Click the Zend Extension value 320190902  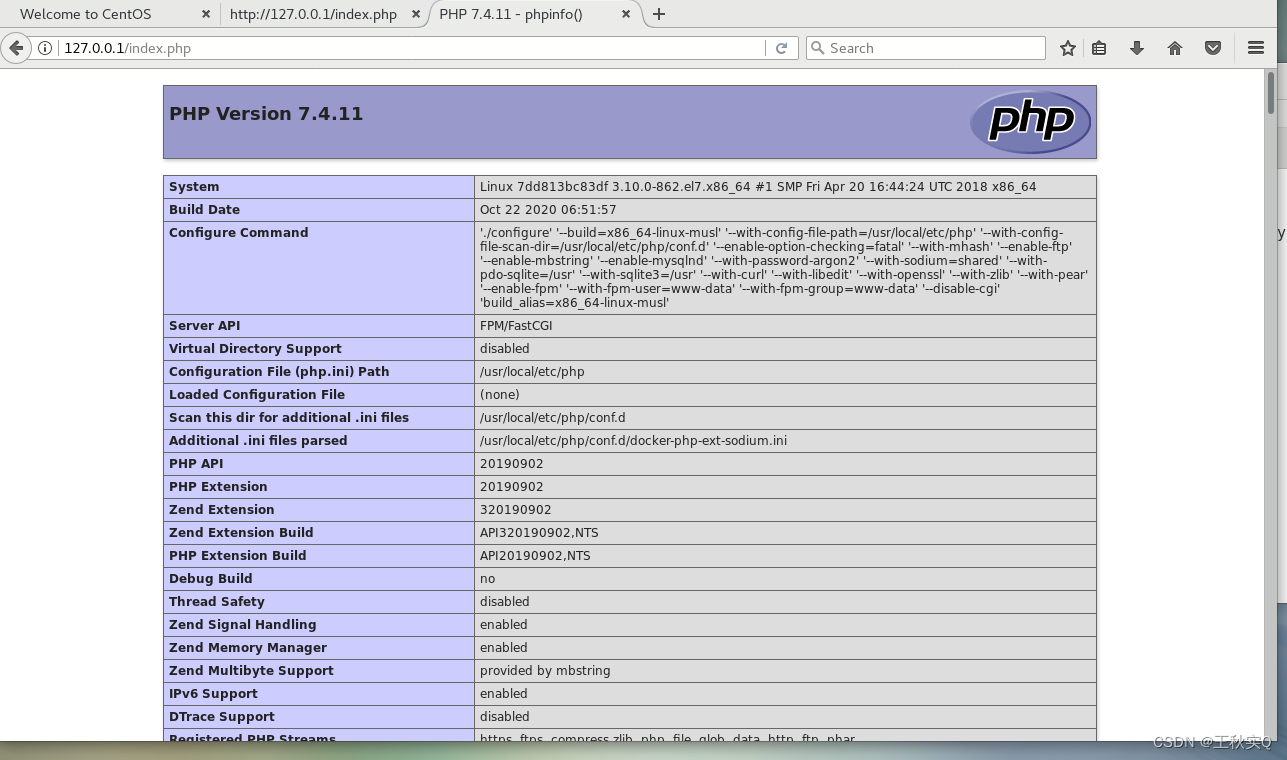(x=516, y=510)
